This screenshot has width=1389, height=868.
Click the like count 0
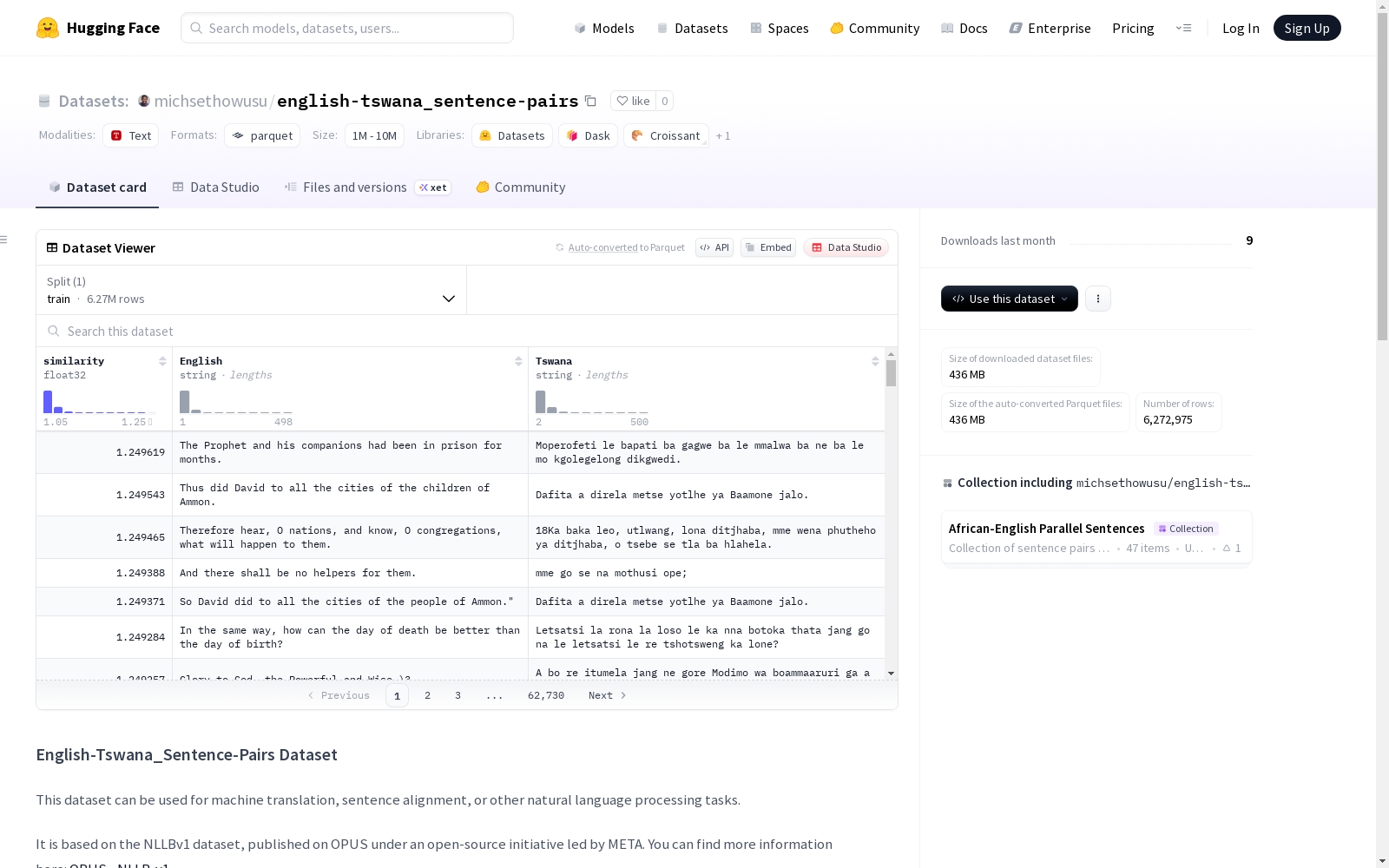point(664,101)
